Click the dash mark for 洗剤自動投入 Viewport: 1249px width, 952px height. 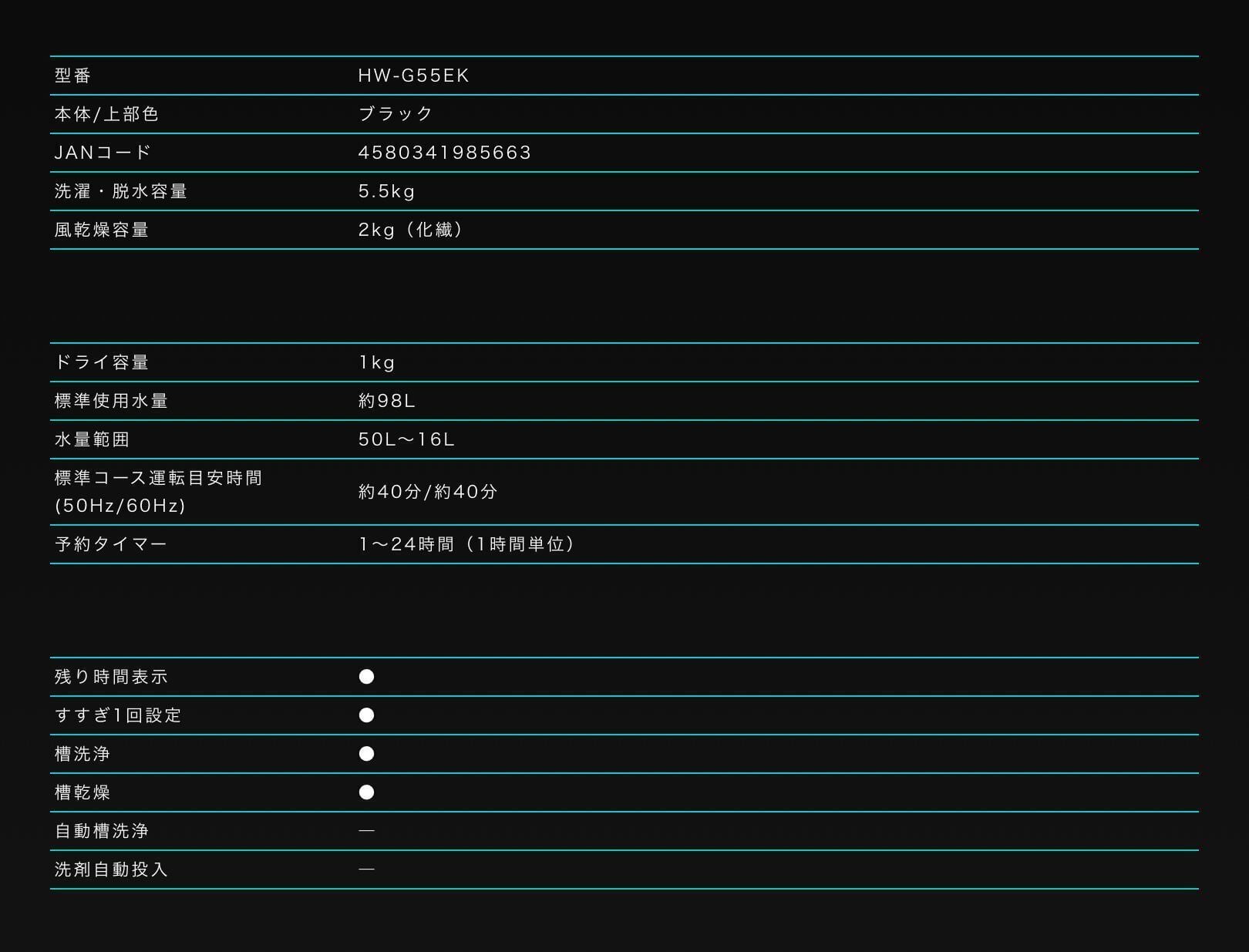(x=367, y=870)
